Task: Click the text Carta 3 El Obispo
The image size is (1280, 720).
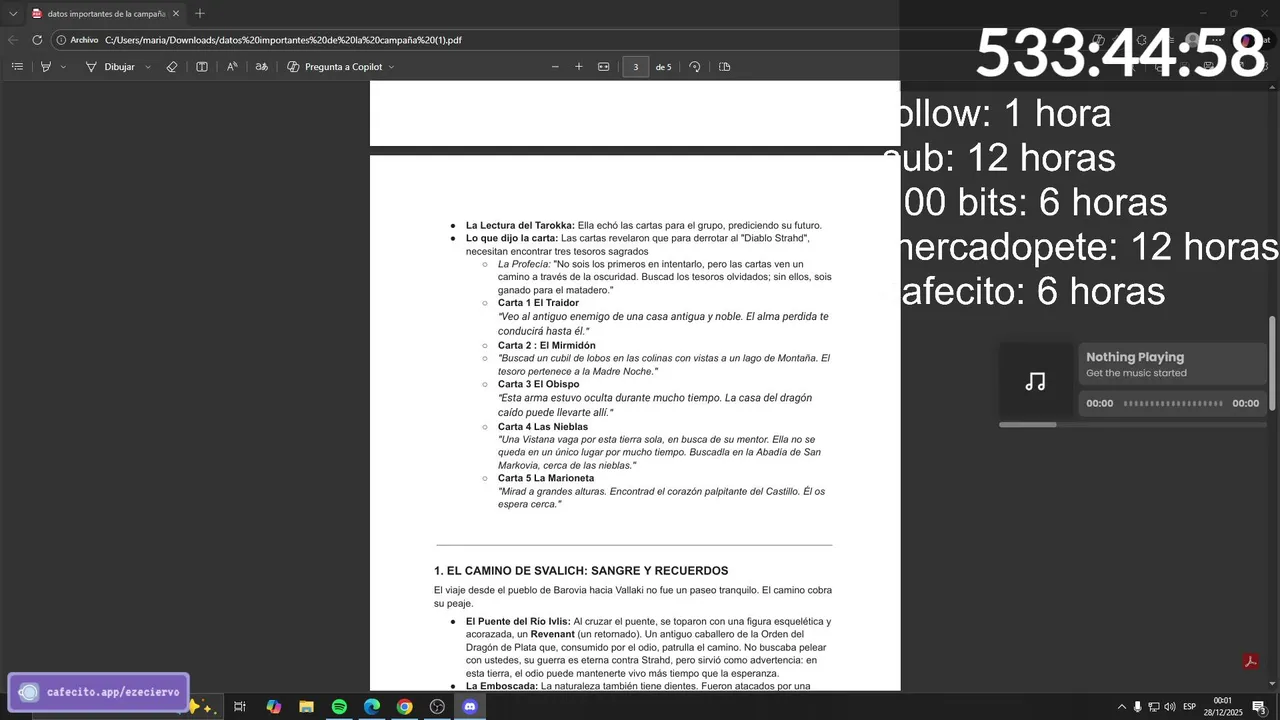Action: (538, 384)
